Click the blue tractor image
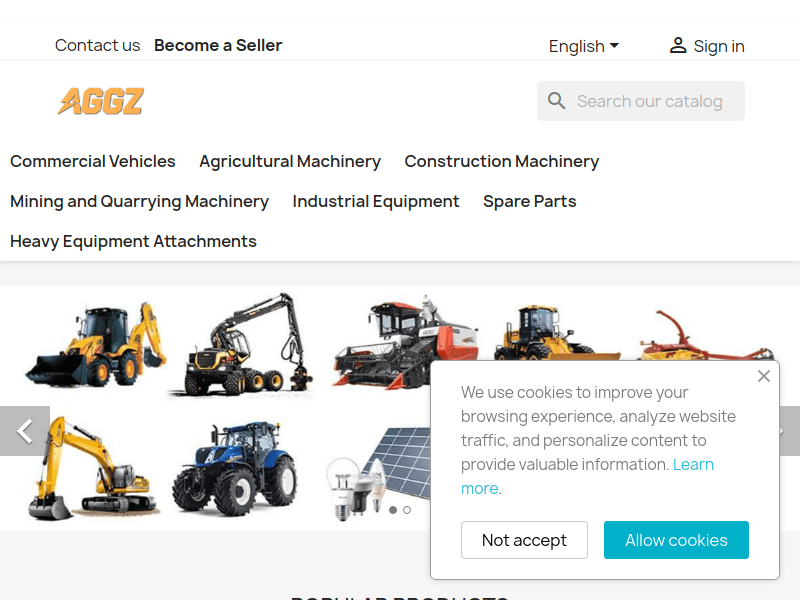The height and width of the screenshot is (600, 800). 235,469
